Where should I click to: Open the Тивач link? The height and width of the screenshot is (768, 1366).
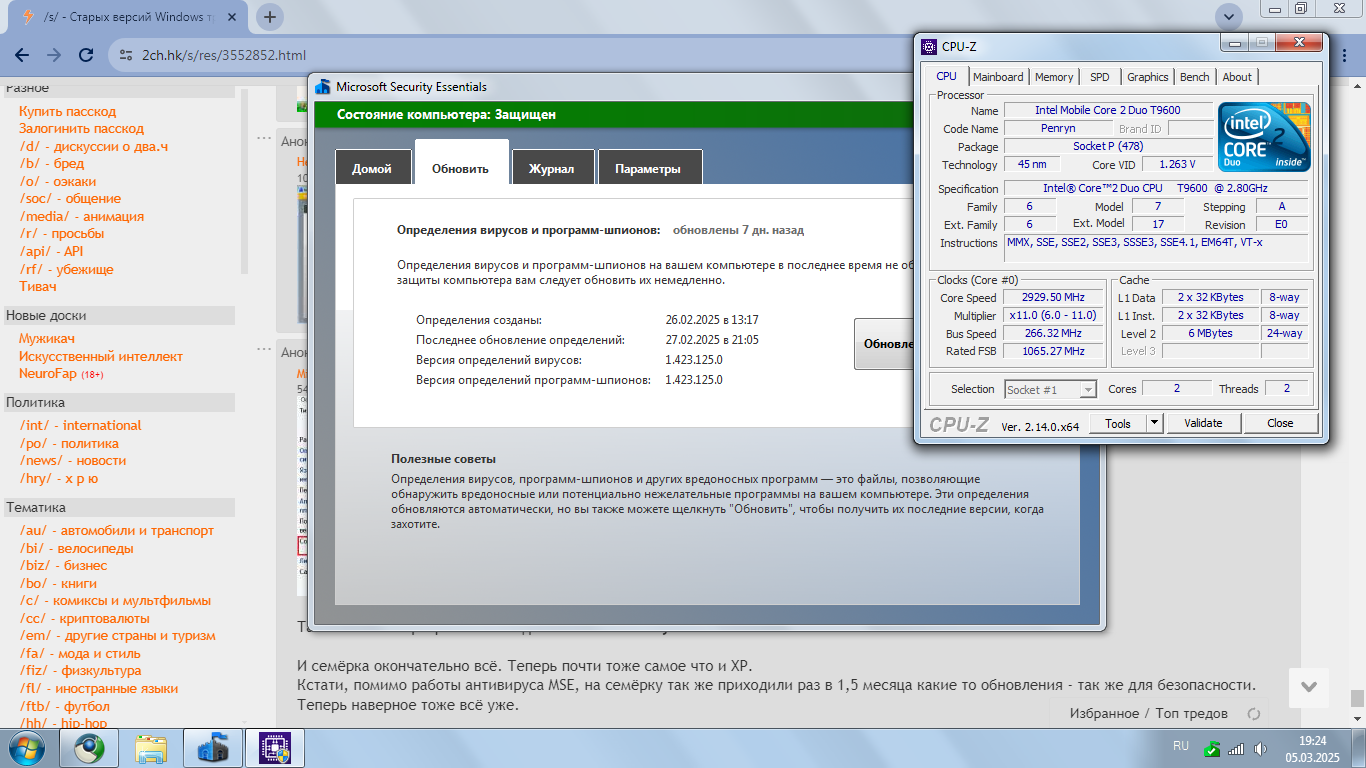[38, 286]
